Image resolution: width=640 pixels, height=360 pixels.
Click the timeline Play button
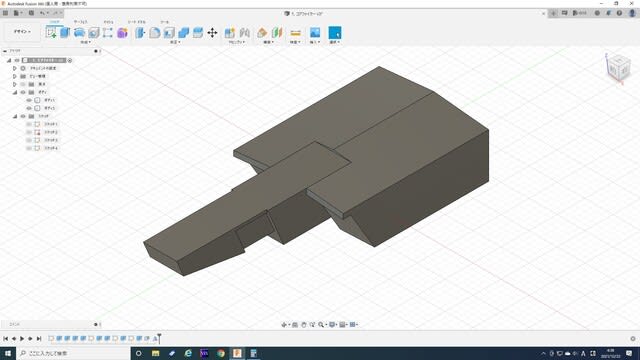tap(22, 338)
